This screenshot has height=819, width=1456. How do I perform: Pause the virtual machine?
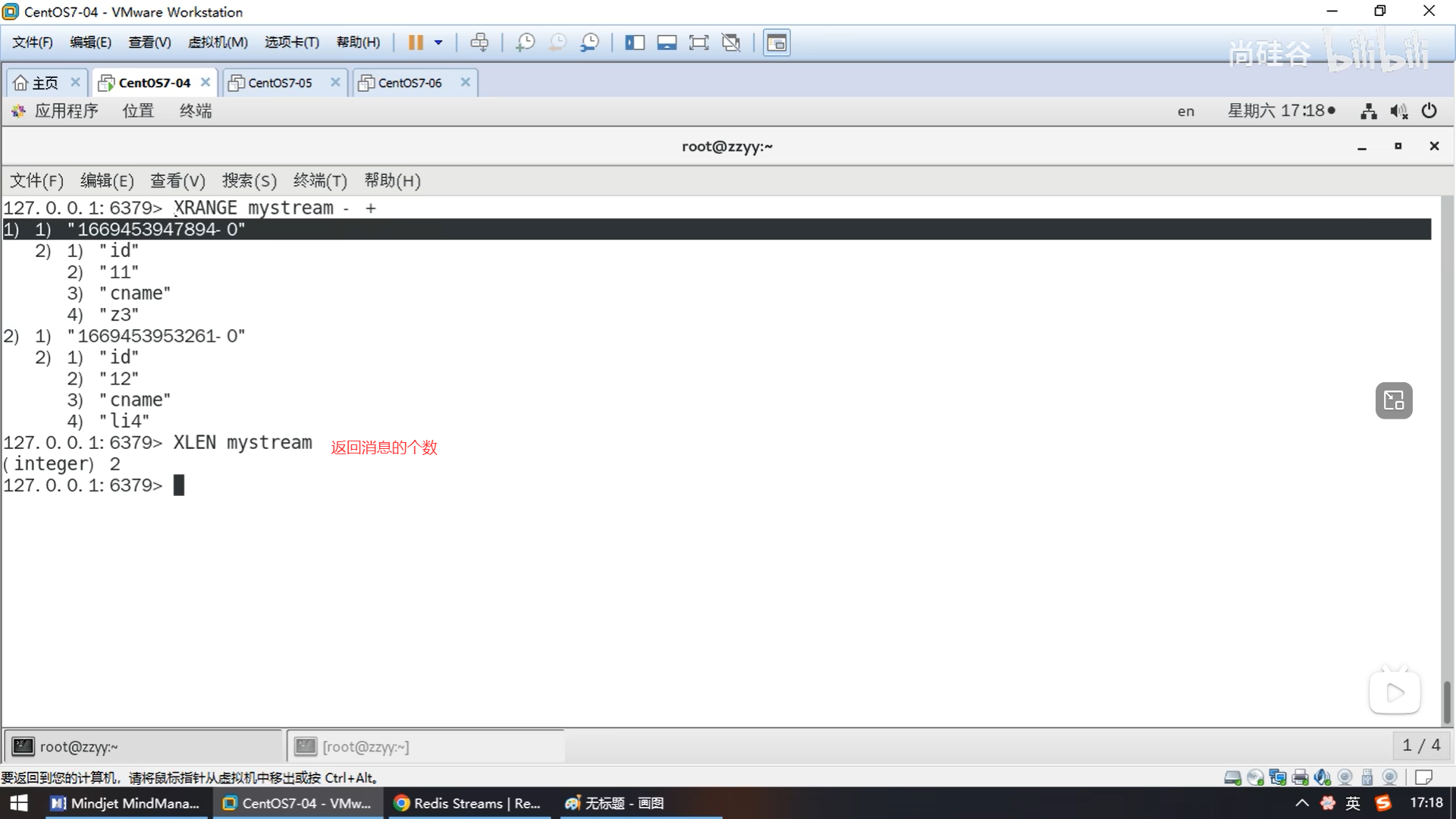click(x=416, y=42)
